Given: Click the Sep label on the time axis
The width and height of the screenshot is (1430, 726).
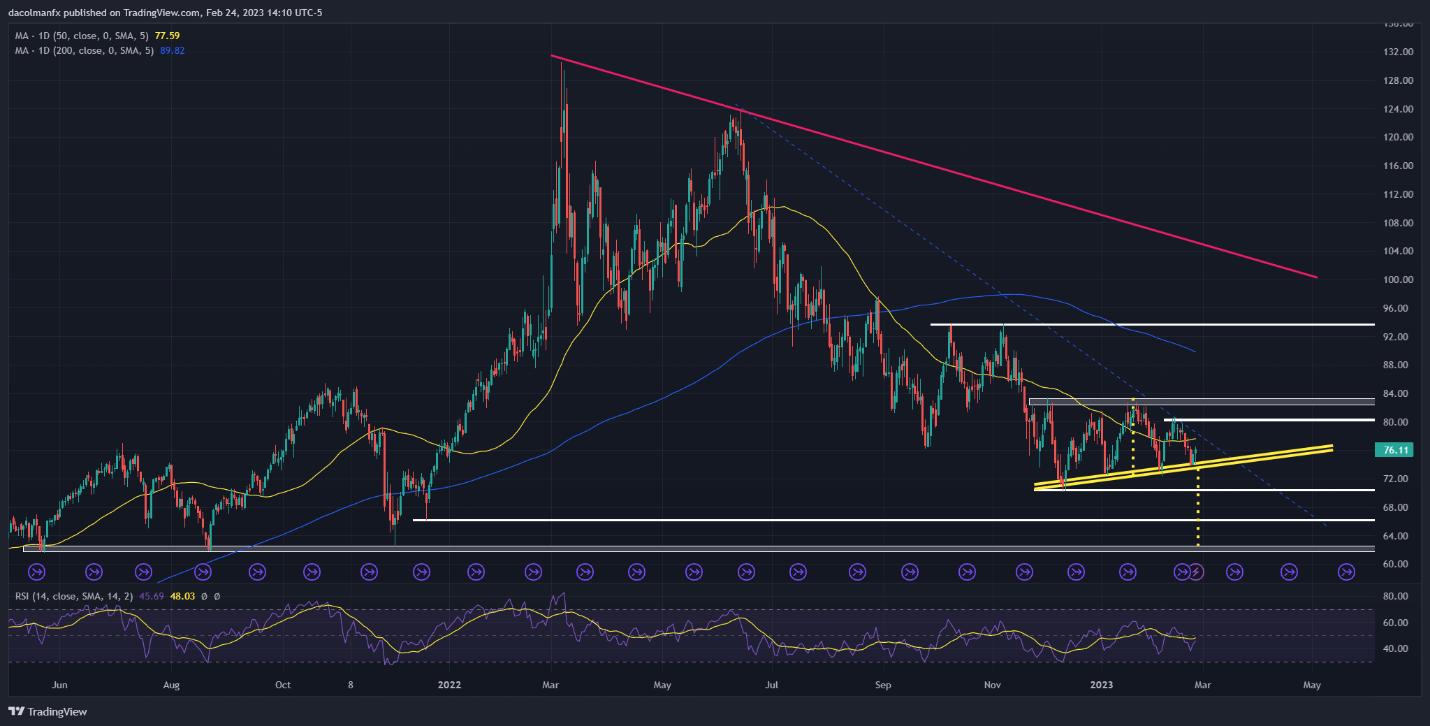Looking at the screenshot, I should tap(883, 685).
